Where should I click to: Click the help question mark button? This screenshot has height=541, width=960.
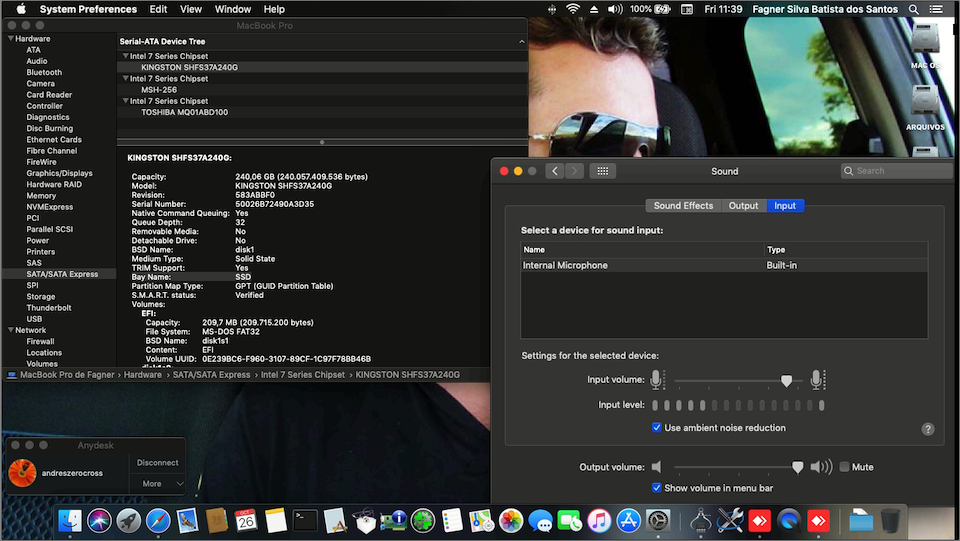927,429
